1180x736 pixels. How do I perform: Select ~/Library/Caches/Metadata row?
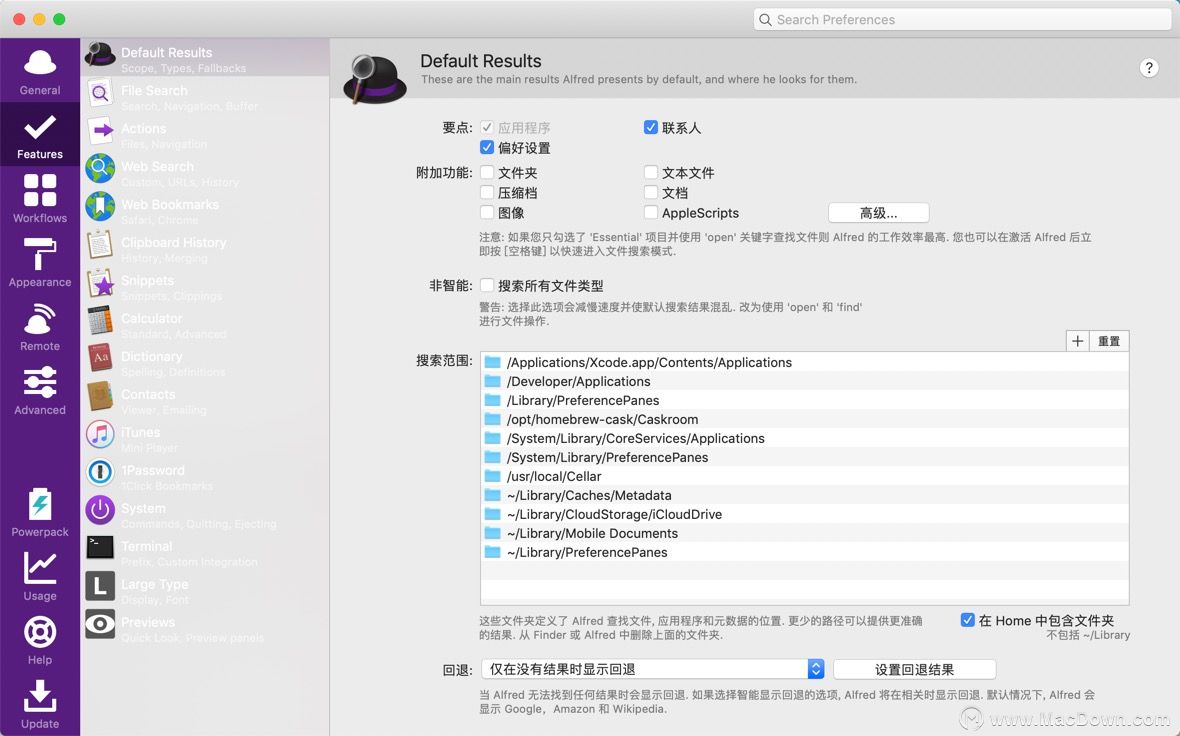(804, 495)
